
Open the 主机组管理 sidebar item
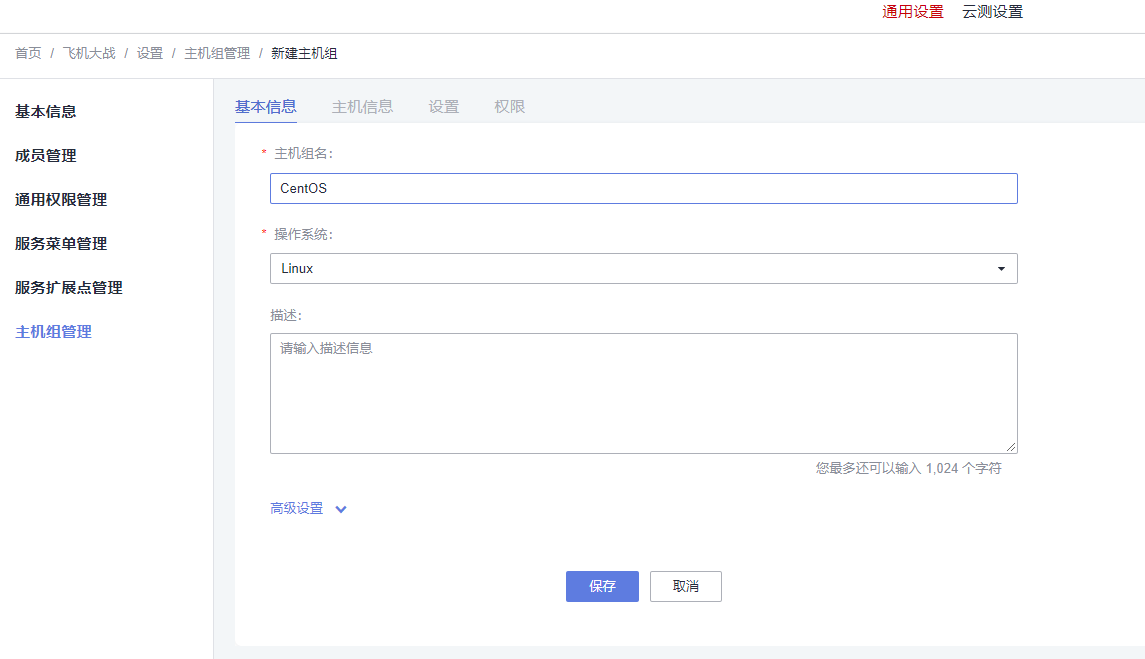(53, 332)
